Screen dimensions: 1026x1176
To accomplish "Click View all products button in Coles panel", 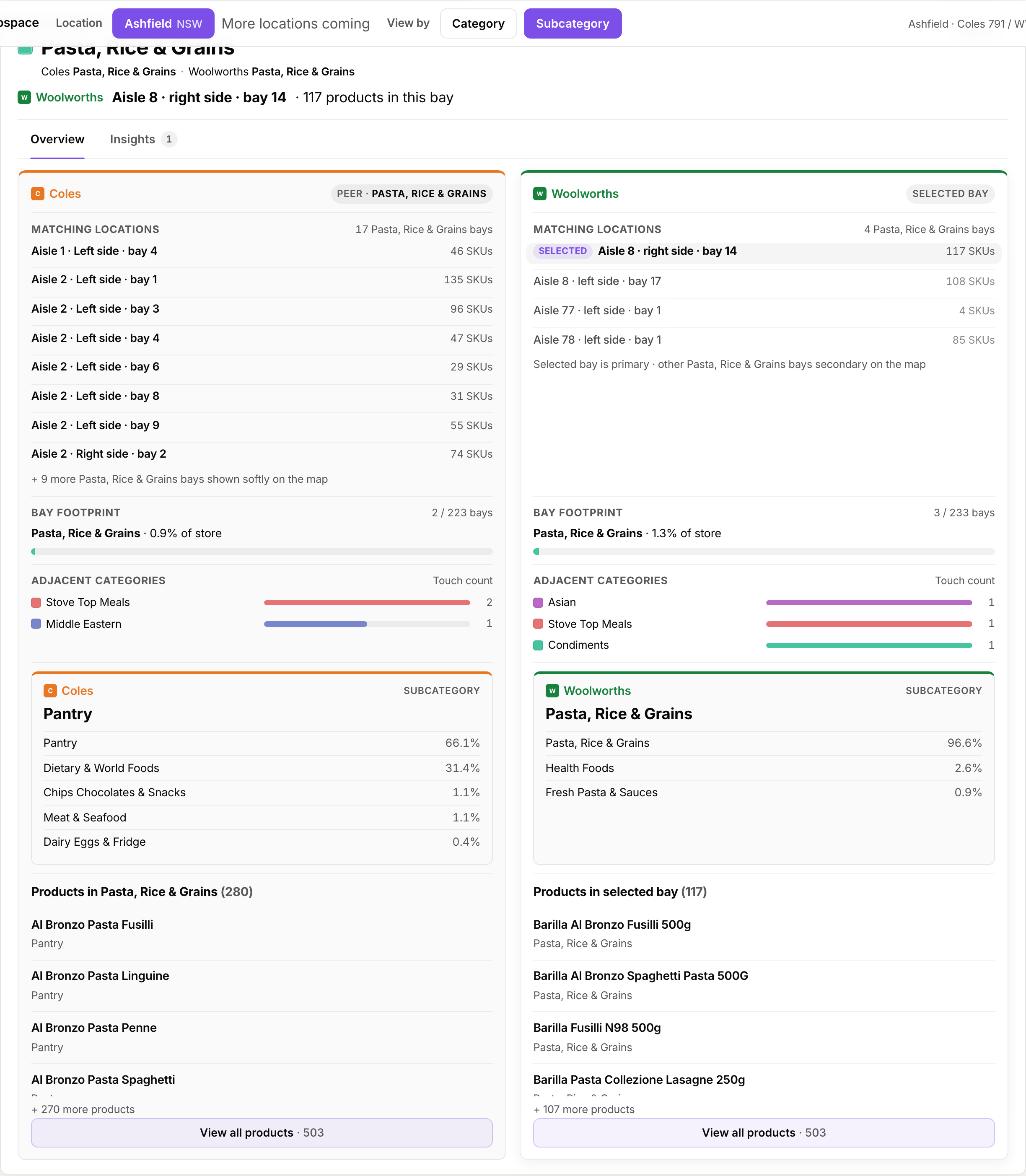I will (262, 1132).
